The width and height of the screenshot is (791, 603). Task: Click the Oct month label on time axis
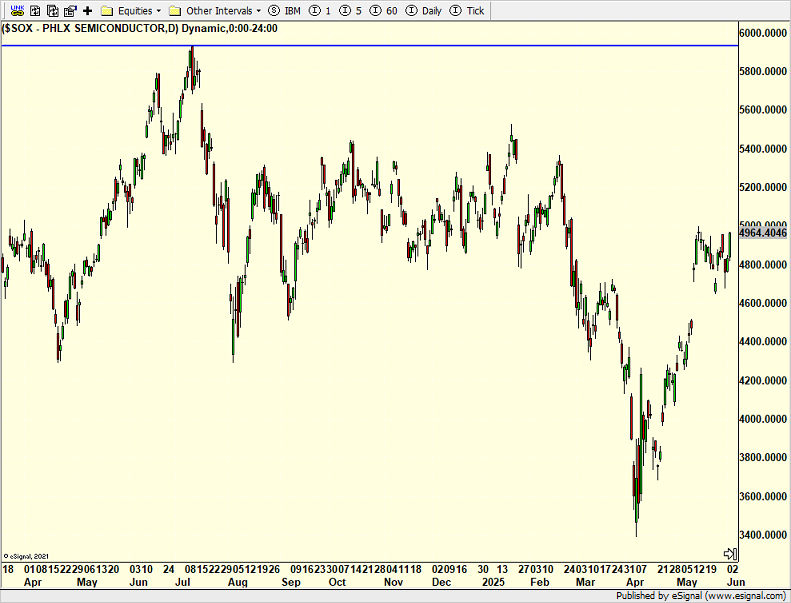[x=337, y=582]
